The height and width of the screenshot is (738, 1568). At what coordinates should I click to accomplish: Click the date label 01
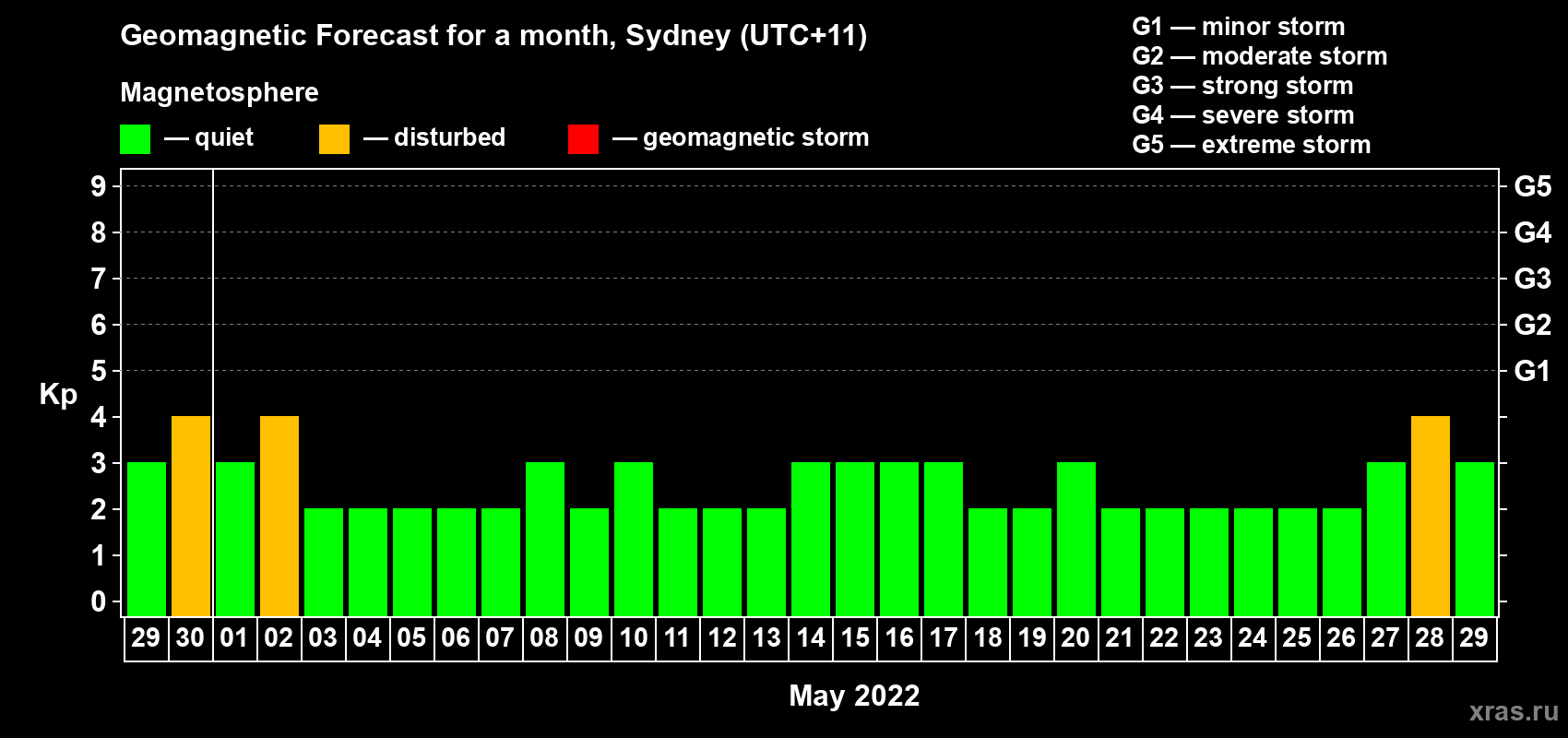[234, 637]
